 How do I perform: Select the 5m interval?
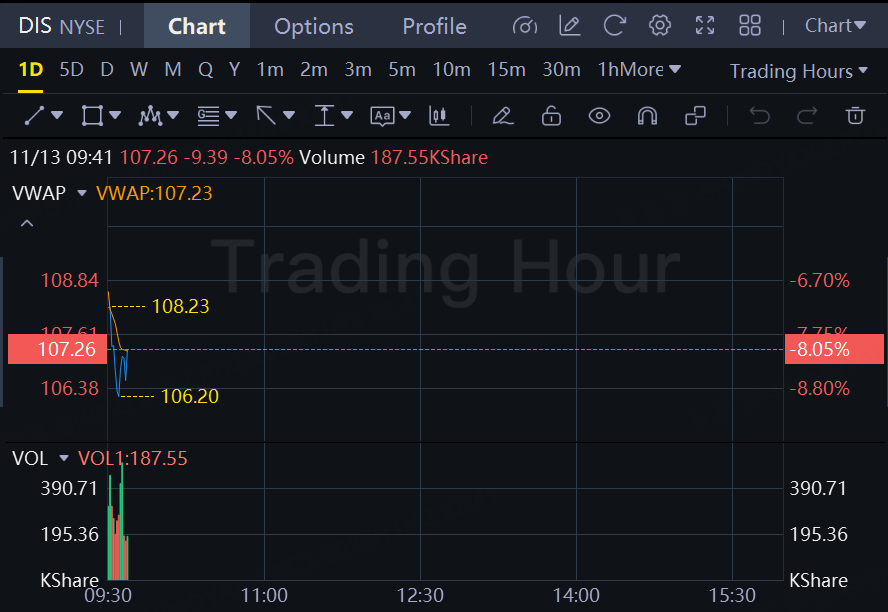point(402,70)
